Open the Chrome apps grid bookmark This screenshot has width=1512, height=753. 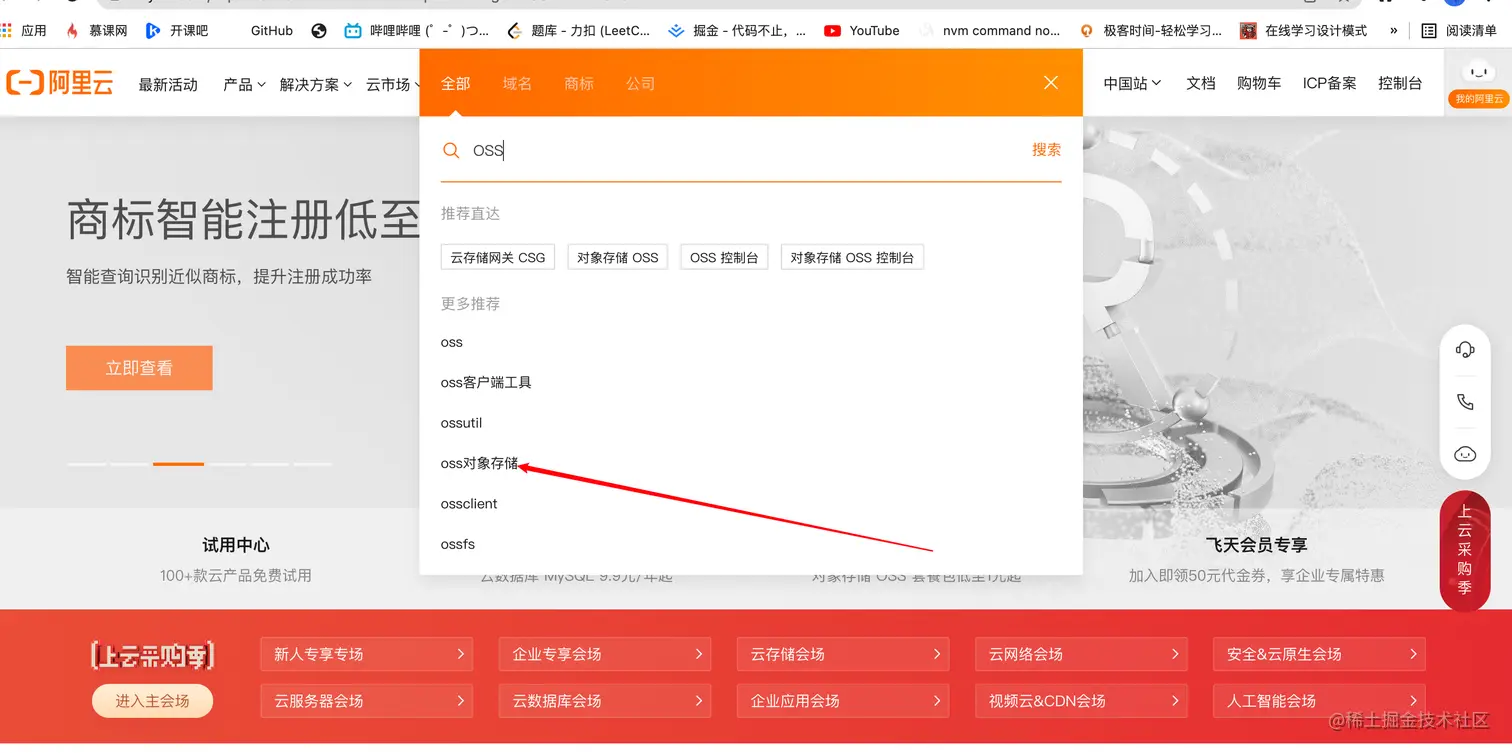point(24,31)
